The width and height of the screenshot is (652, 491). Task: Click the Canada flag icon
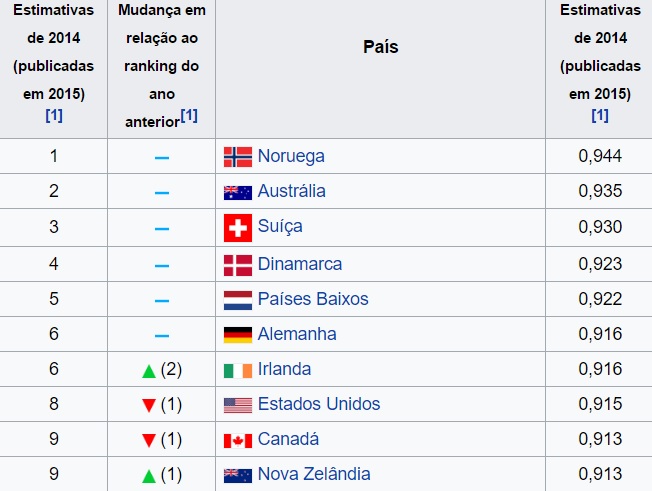coord(238,441)
